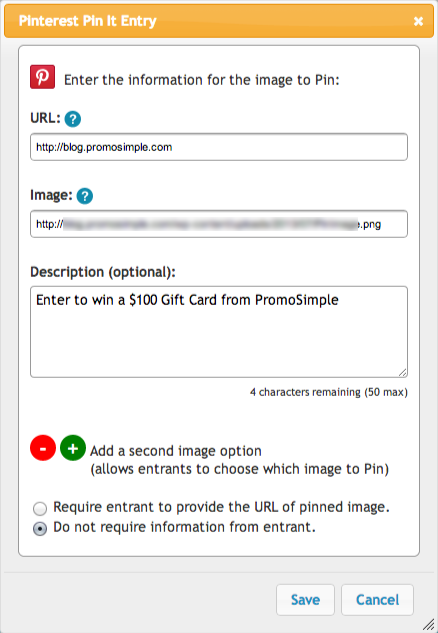Click the dialog's bottom-right corner resize handle
Viewport: 438px width, 633px height.
click(429, 624)
